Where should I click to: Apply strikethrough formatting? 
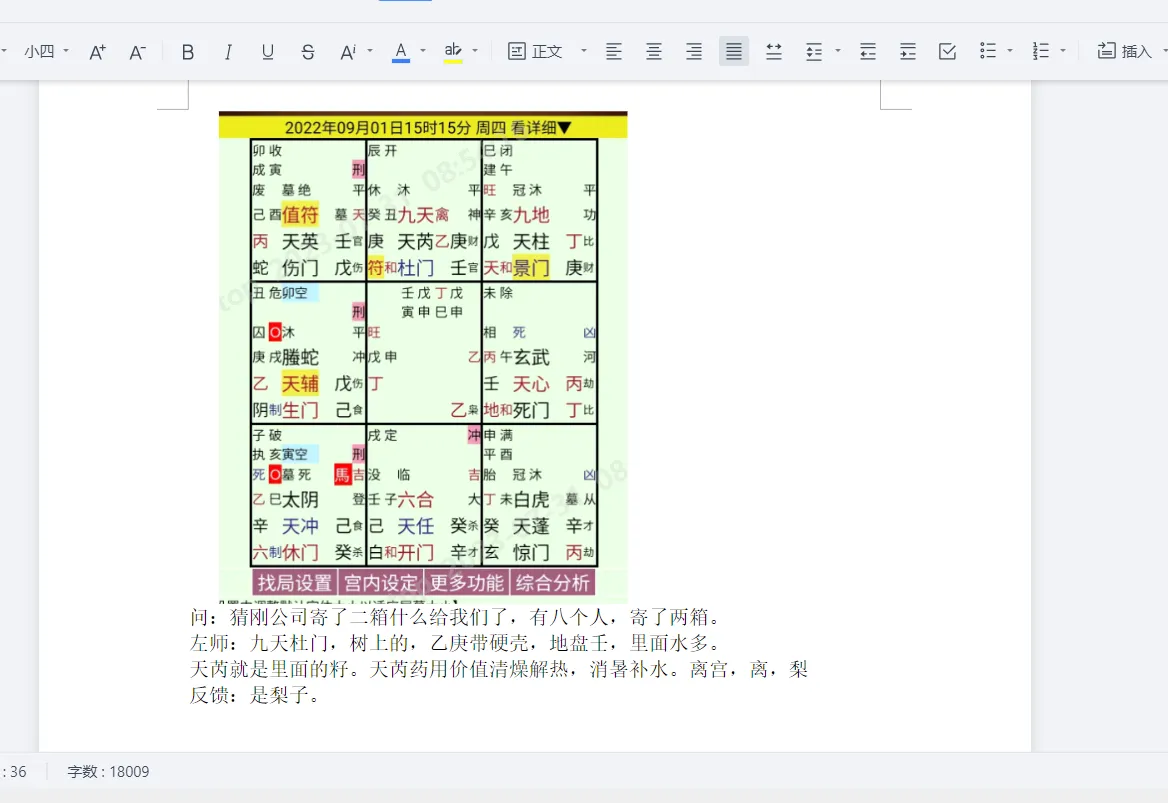(308, 52)
